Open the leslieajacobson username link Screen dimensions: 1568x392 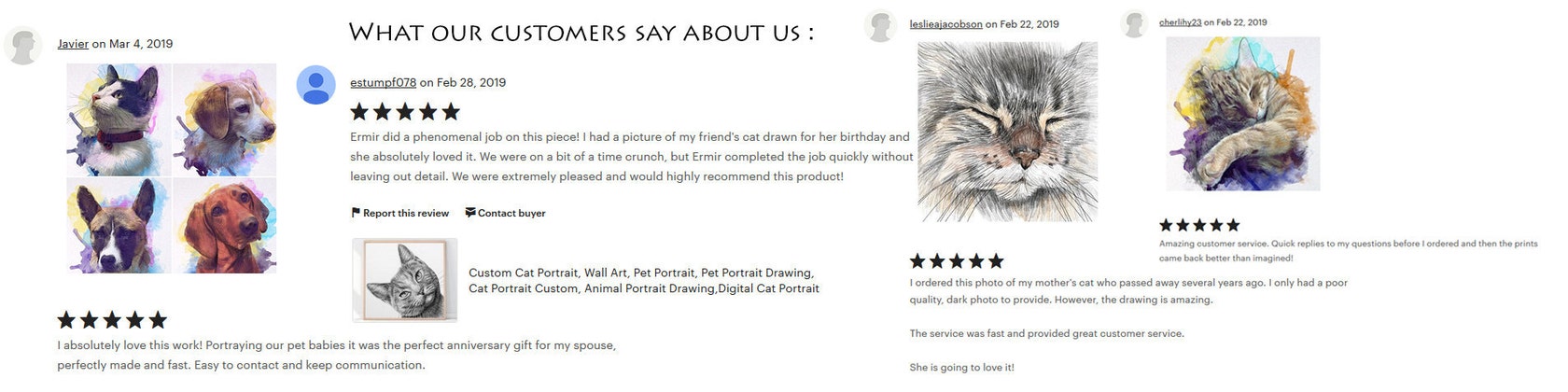coord(945,24)
